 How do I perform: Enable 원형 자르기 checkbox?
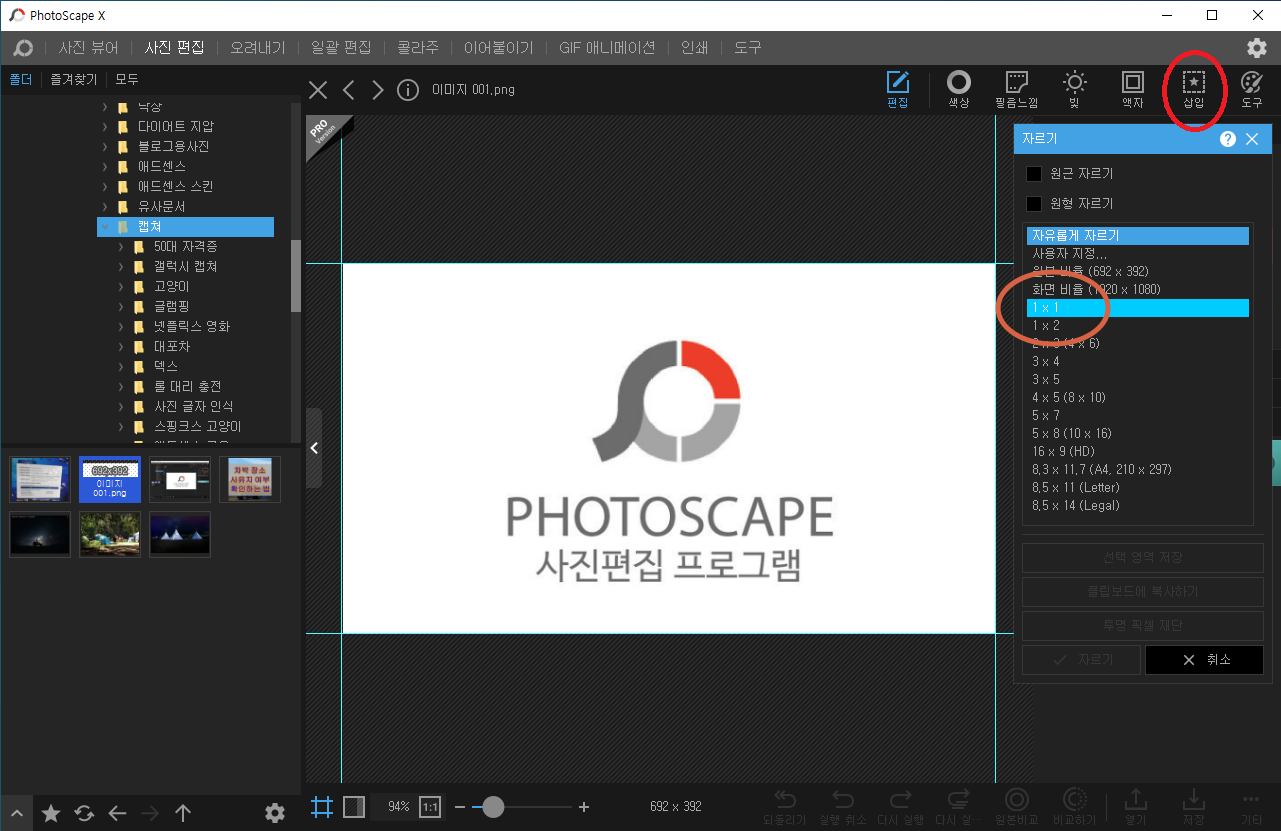(1034, 204)
